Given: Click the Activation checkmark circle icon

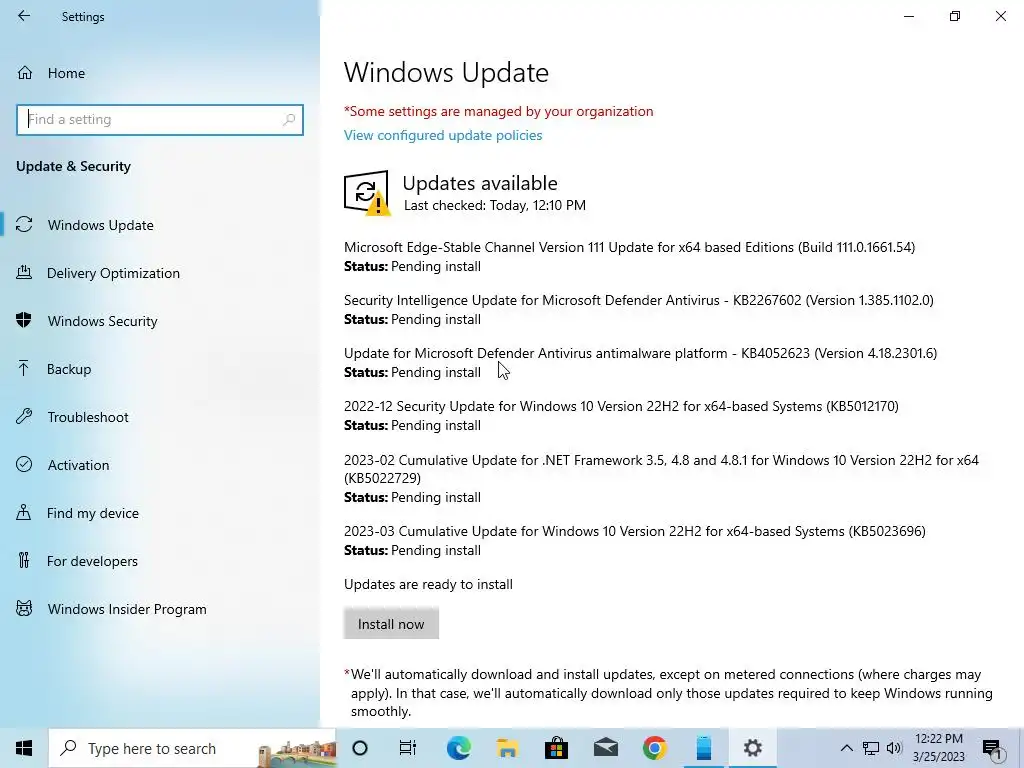Looking at the screenshot, I should coord(24,464).
